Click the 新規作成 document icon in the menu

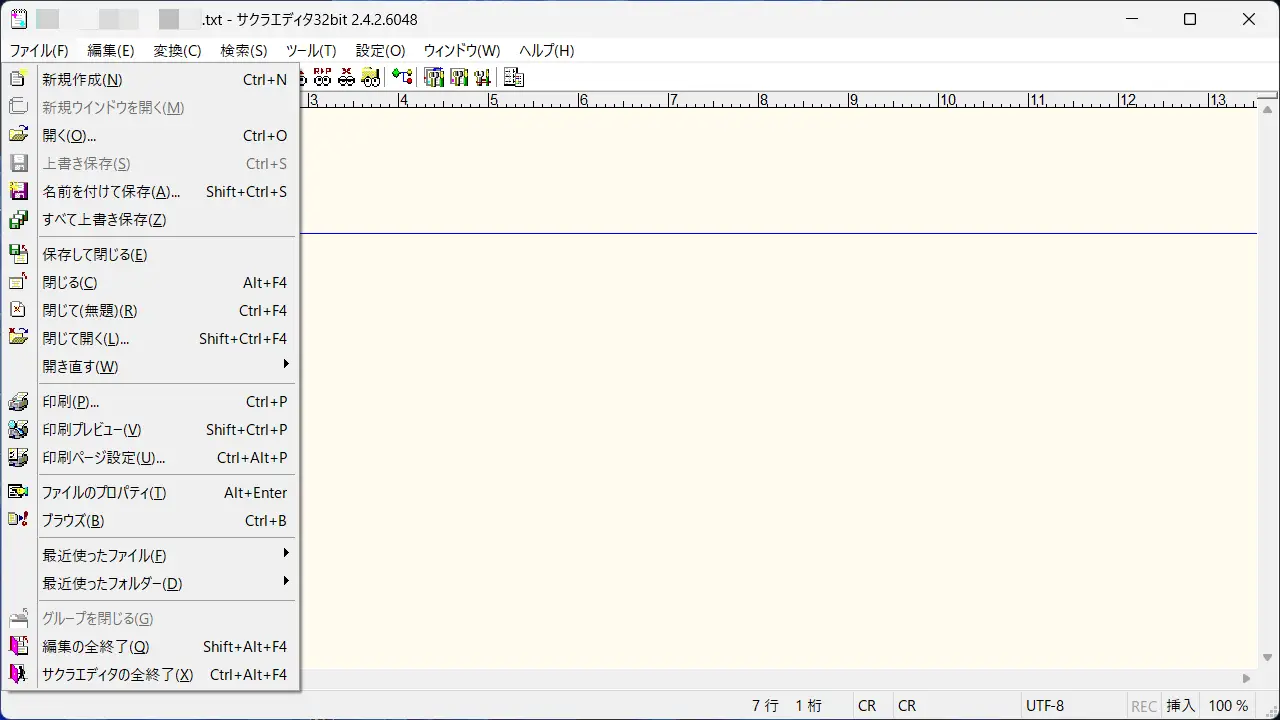(x=18, y=80)
